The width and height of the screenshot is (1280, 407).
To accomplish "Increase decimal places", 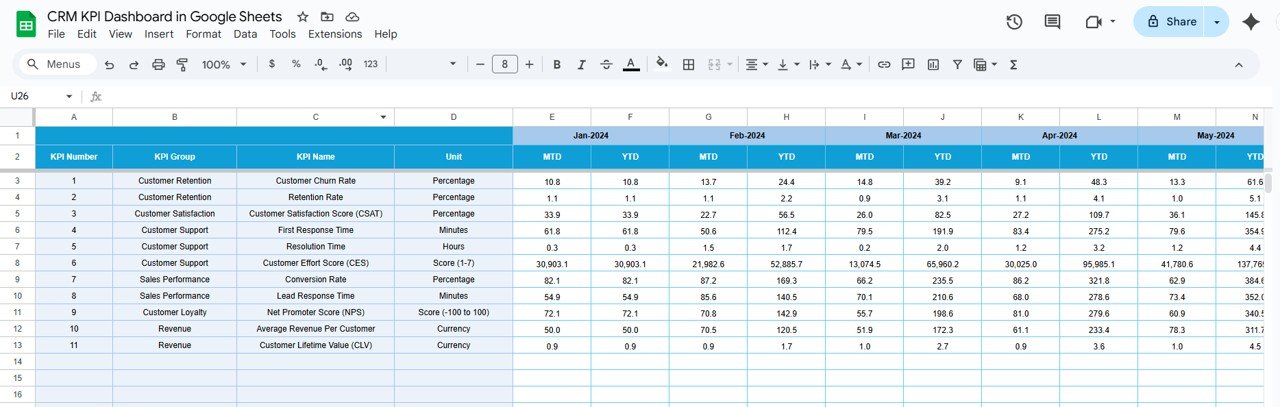I will (x=346, y=64).
